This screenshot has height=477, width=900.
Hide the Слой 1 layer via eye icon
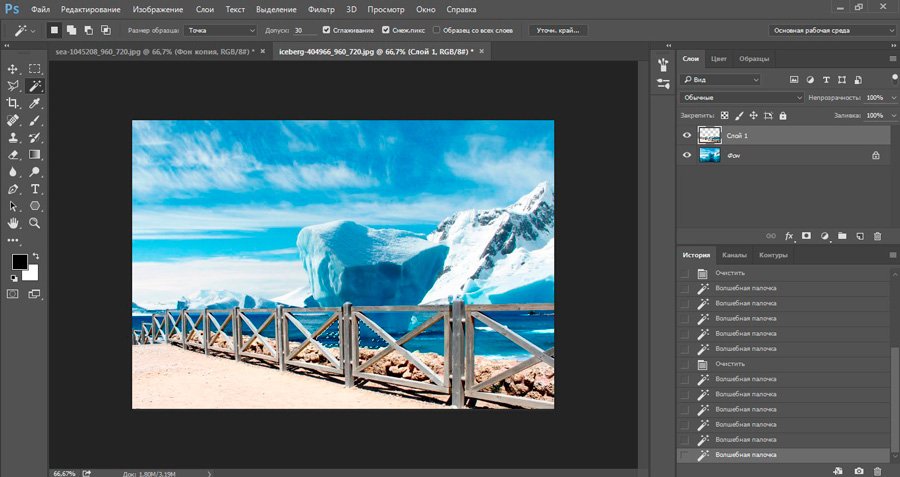687,135
